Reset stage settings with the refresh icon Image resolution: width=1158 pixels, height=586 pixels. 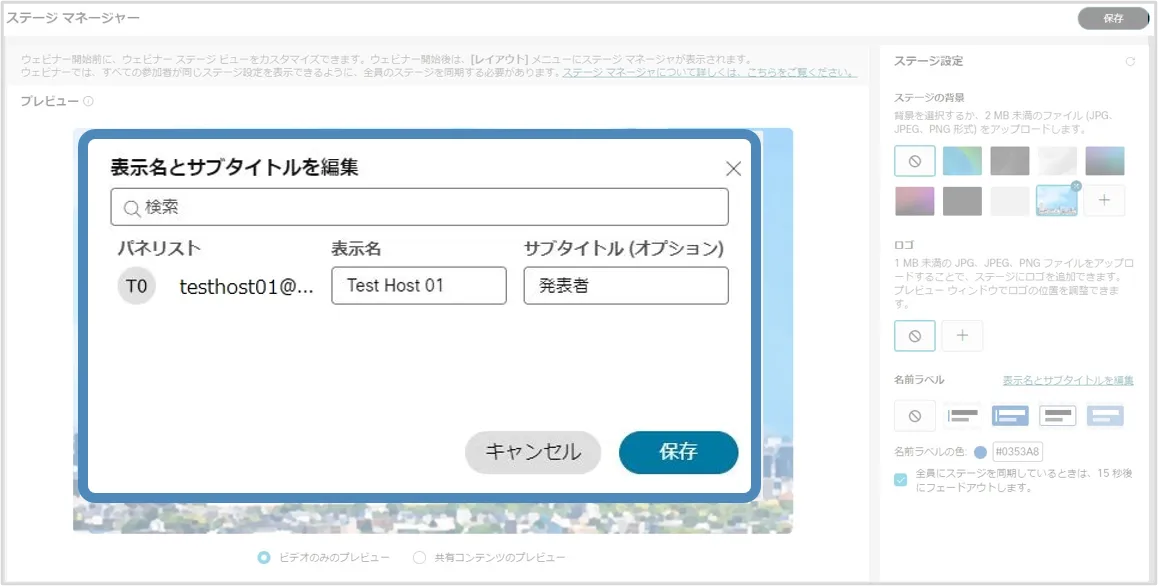click(1130, 62)
